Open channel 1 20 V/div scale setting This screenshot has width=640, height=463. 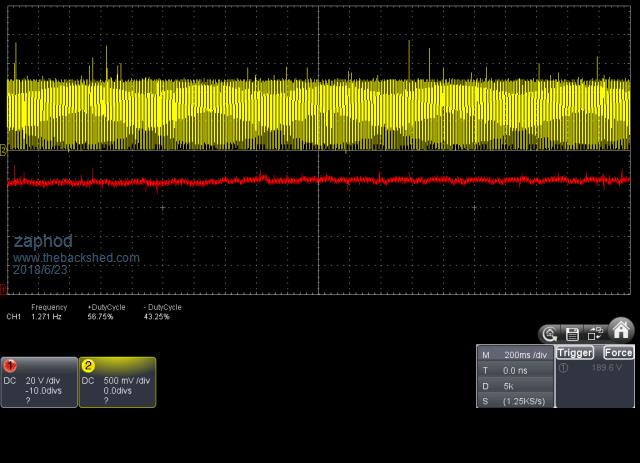pos(44,381)
